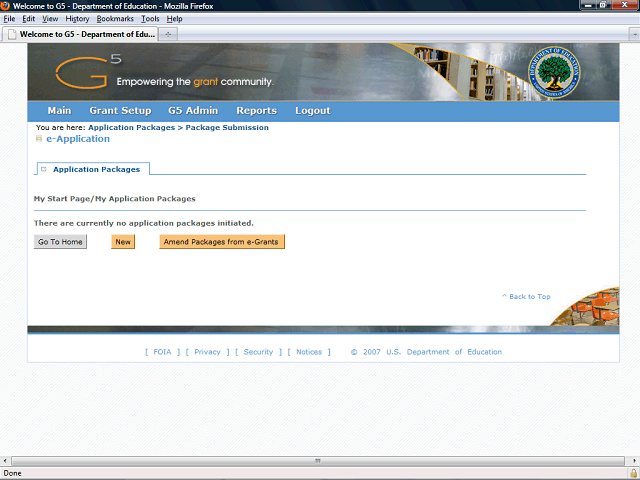Restore down the Firefox window

[603, 5]
